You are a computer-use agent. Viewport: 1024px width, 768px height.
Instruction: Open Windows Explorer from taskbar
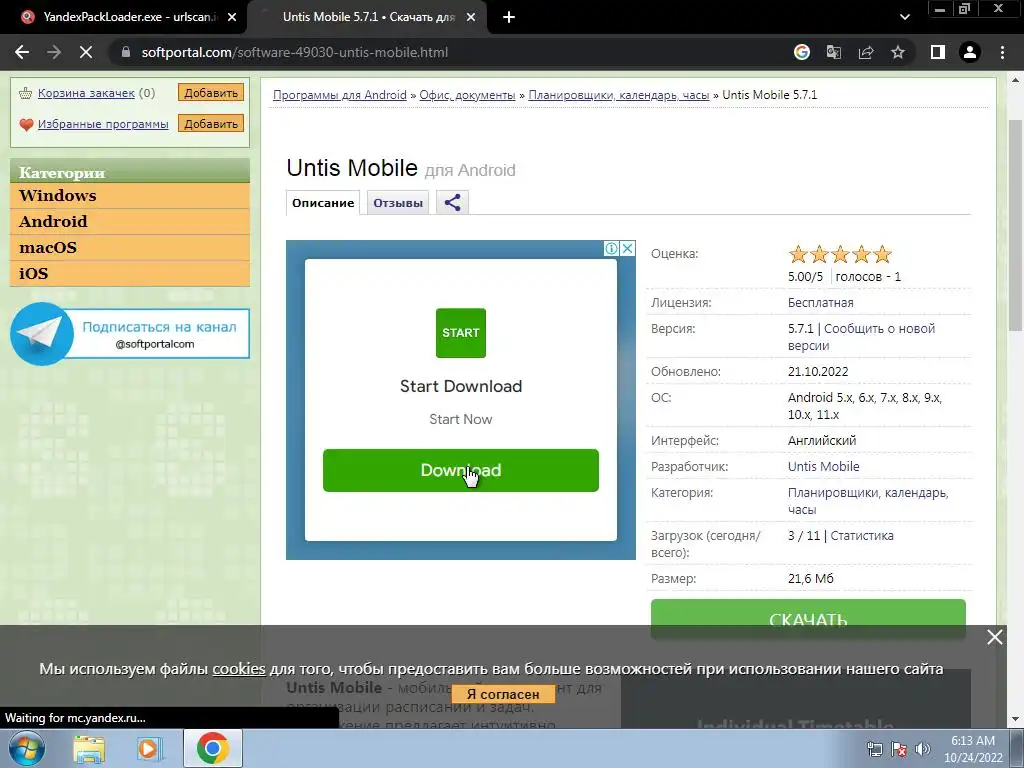(x=89, y=748)
